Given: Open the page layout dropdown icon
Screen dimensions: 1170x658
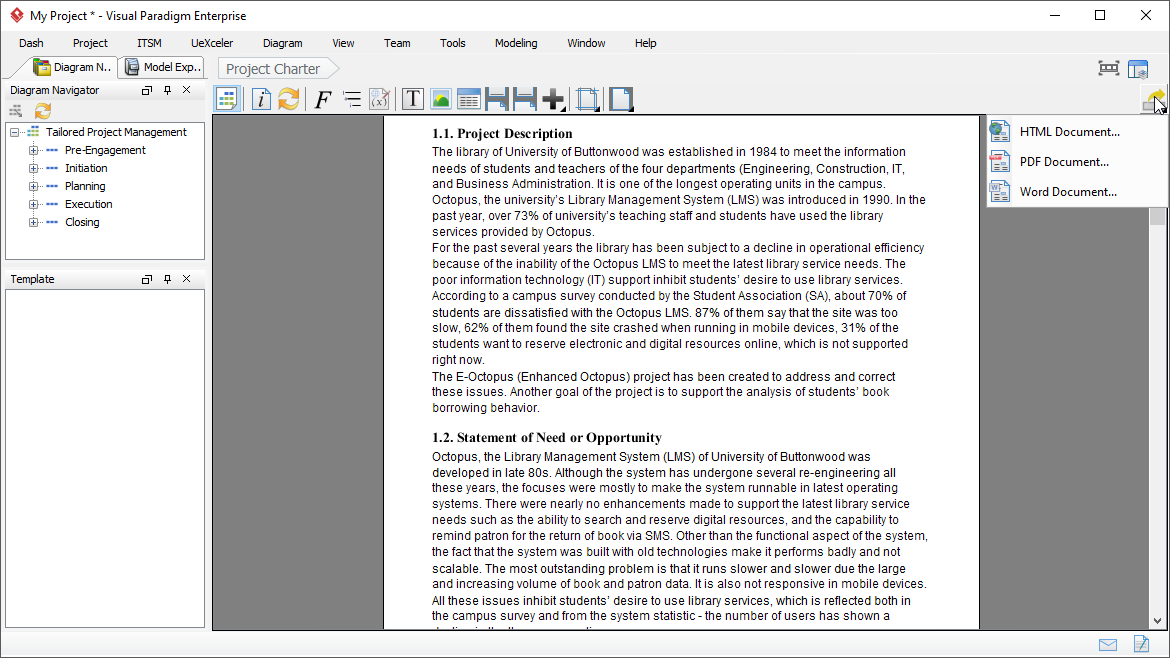Looking at the screenshot, I should tap(621, 98).
